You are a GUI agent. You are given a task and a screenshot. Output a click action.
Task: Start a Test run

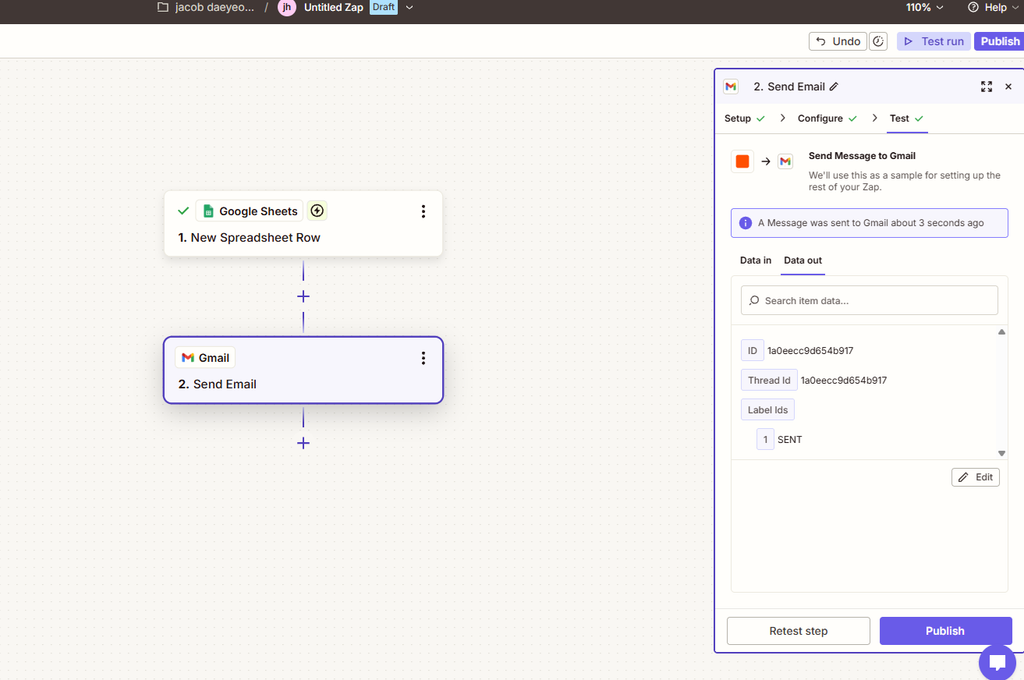(x=934, y=41)
